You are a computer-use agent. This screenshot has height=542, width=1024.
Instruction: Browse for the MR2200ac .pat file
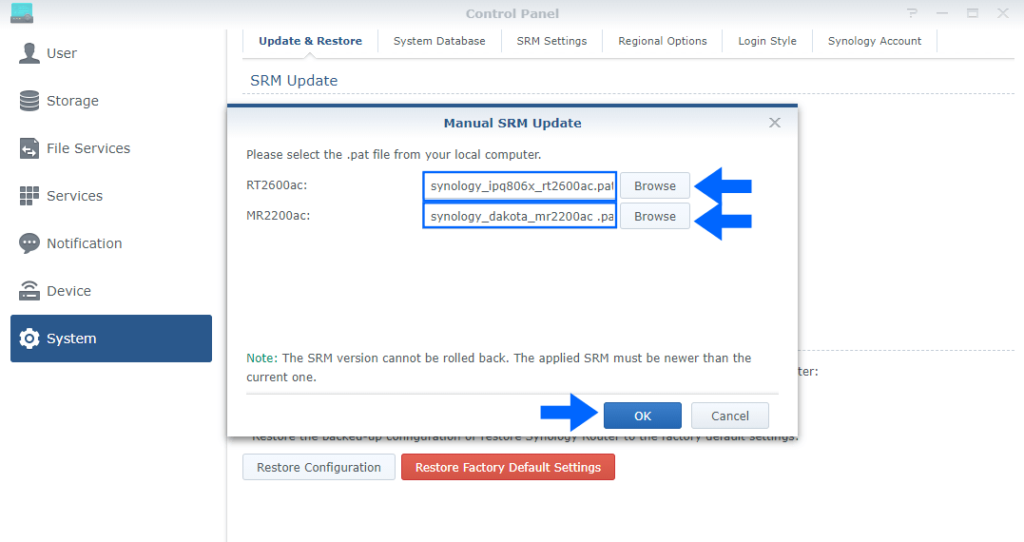tap(654, 217)
